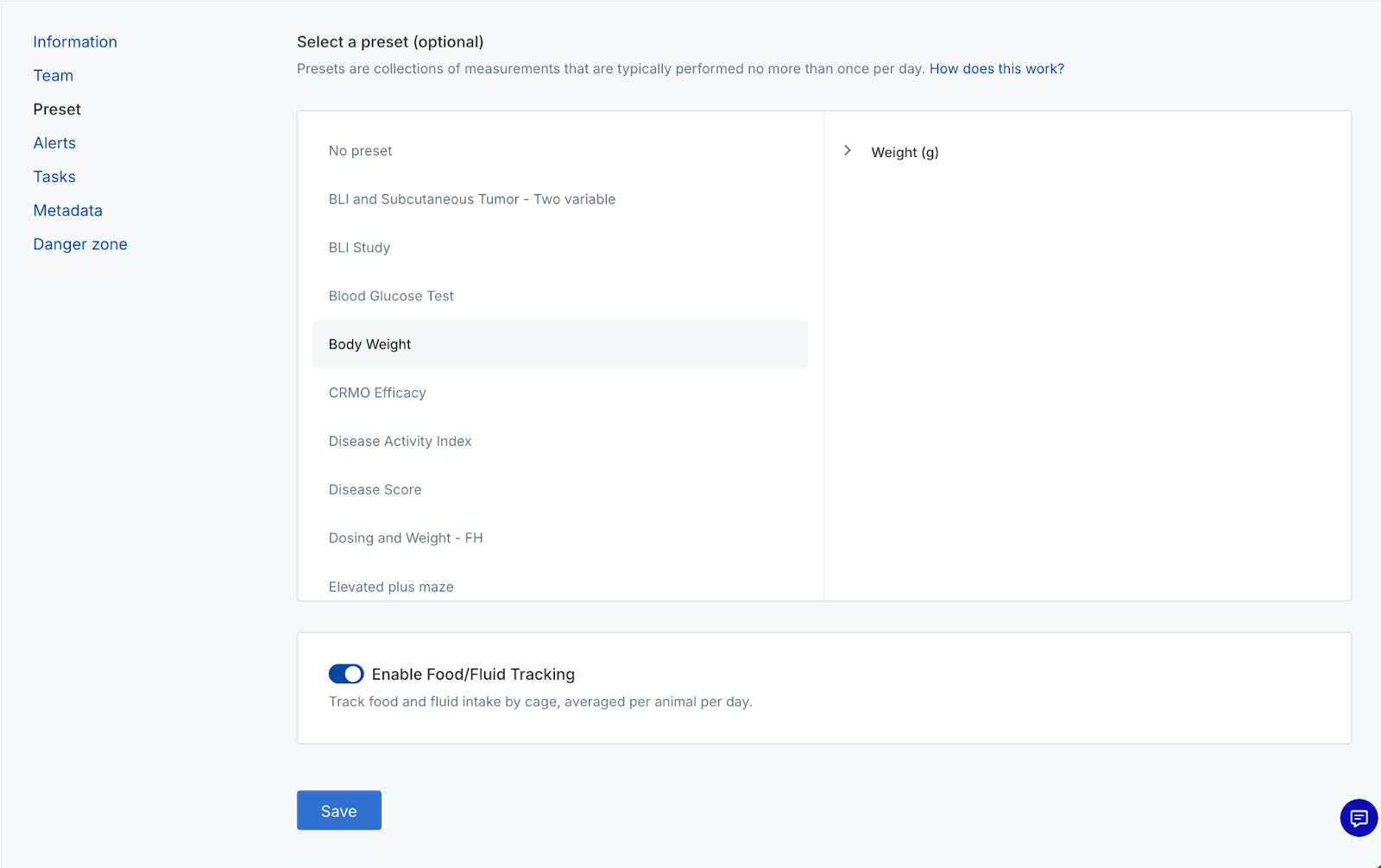Image resolution: width=1381 pixels, height=868 pixels.
Task: Open the Team settings section
Action: tap(54, 75)
